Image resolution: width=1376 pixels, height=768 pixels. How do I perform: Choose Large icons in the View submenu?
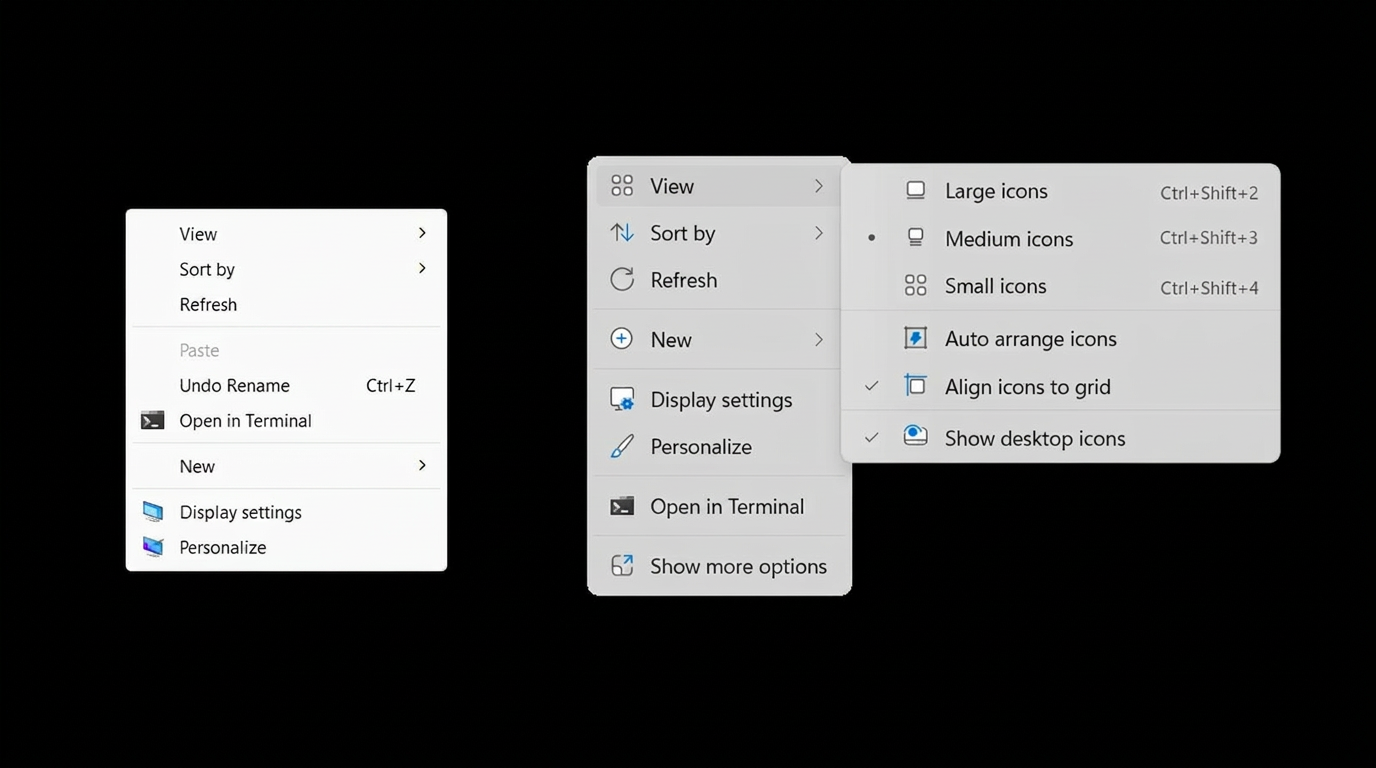coord(1060,191)
